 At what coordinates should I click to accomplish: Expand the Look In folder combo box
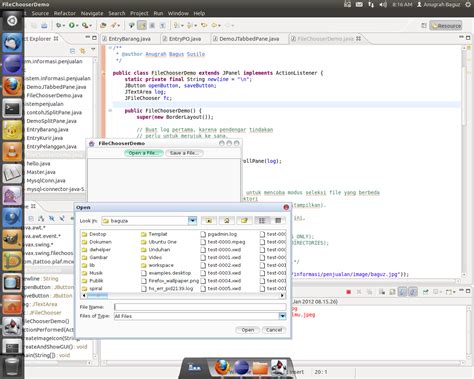click(192, 220)
